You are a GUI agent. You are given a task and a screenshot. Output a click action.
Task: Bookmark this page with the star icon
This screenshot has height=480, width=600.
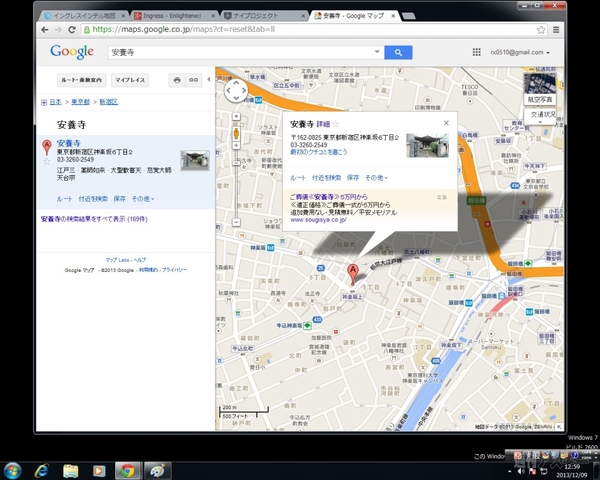tap(541, 29)
